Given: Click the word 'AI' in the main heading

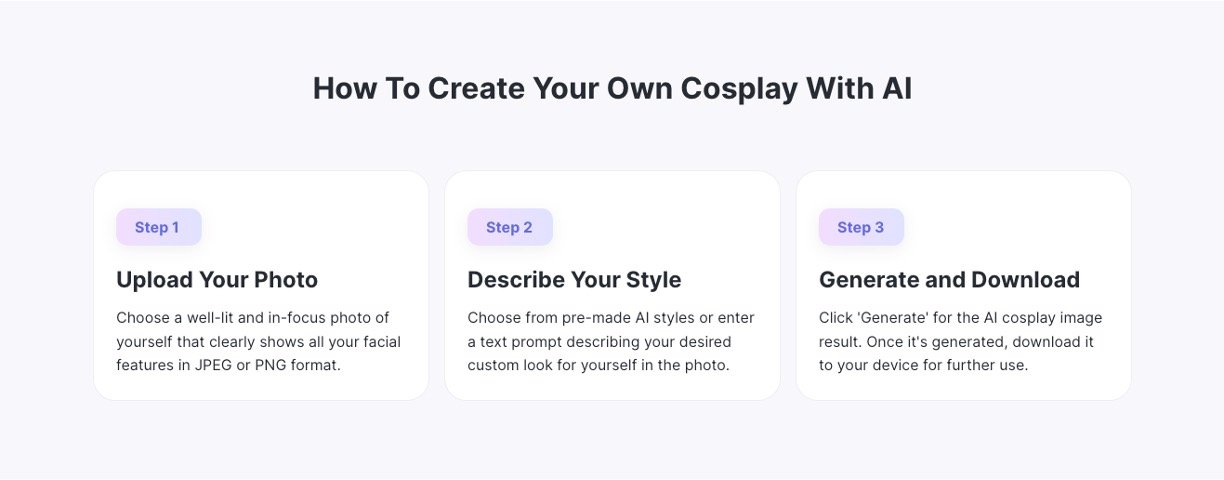Looking at the screenshot, I should coord(896,89).
